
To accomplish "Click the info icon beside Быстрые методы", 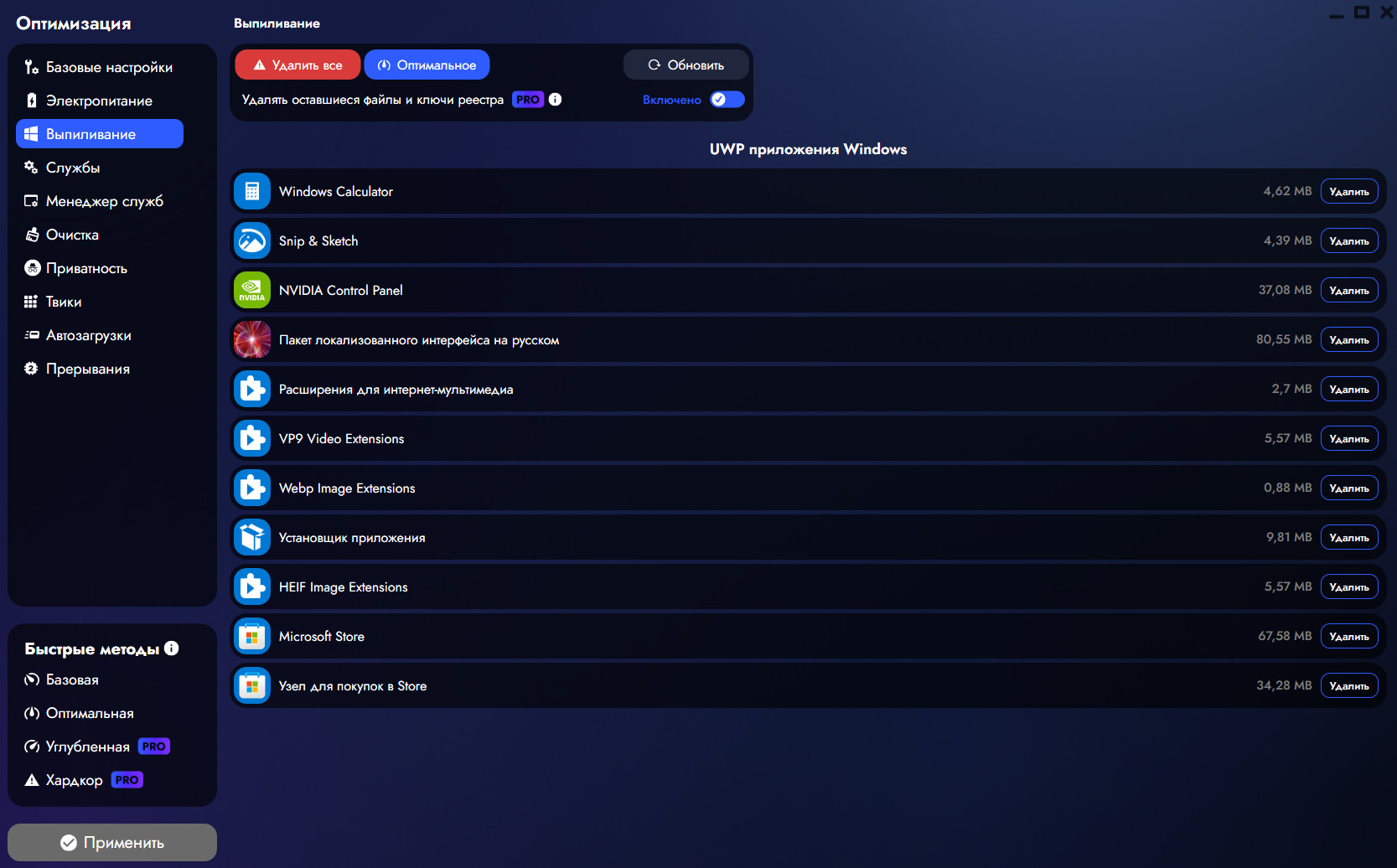I will pos(172,648).
